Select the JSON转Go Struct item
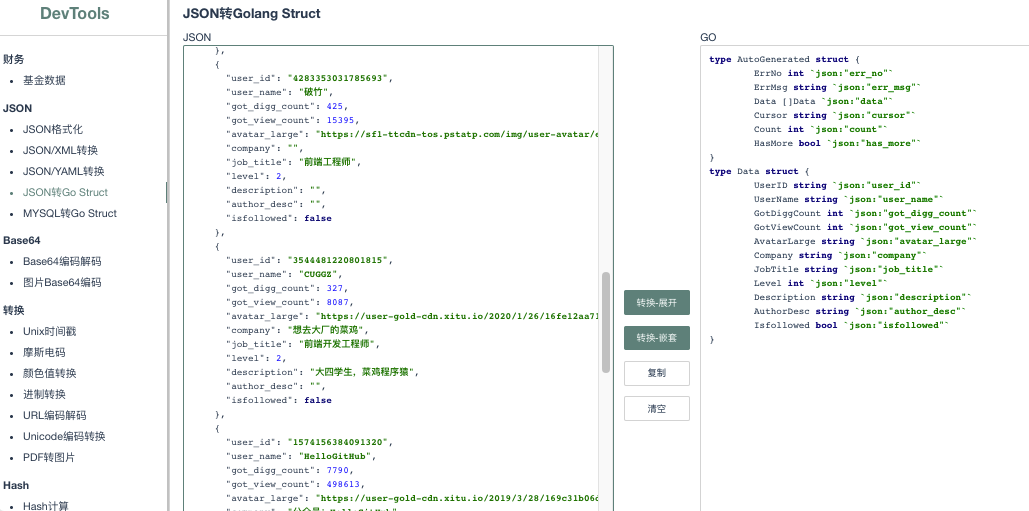Screen dimensions: 1029x511 click(x=66, y=193)
